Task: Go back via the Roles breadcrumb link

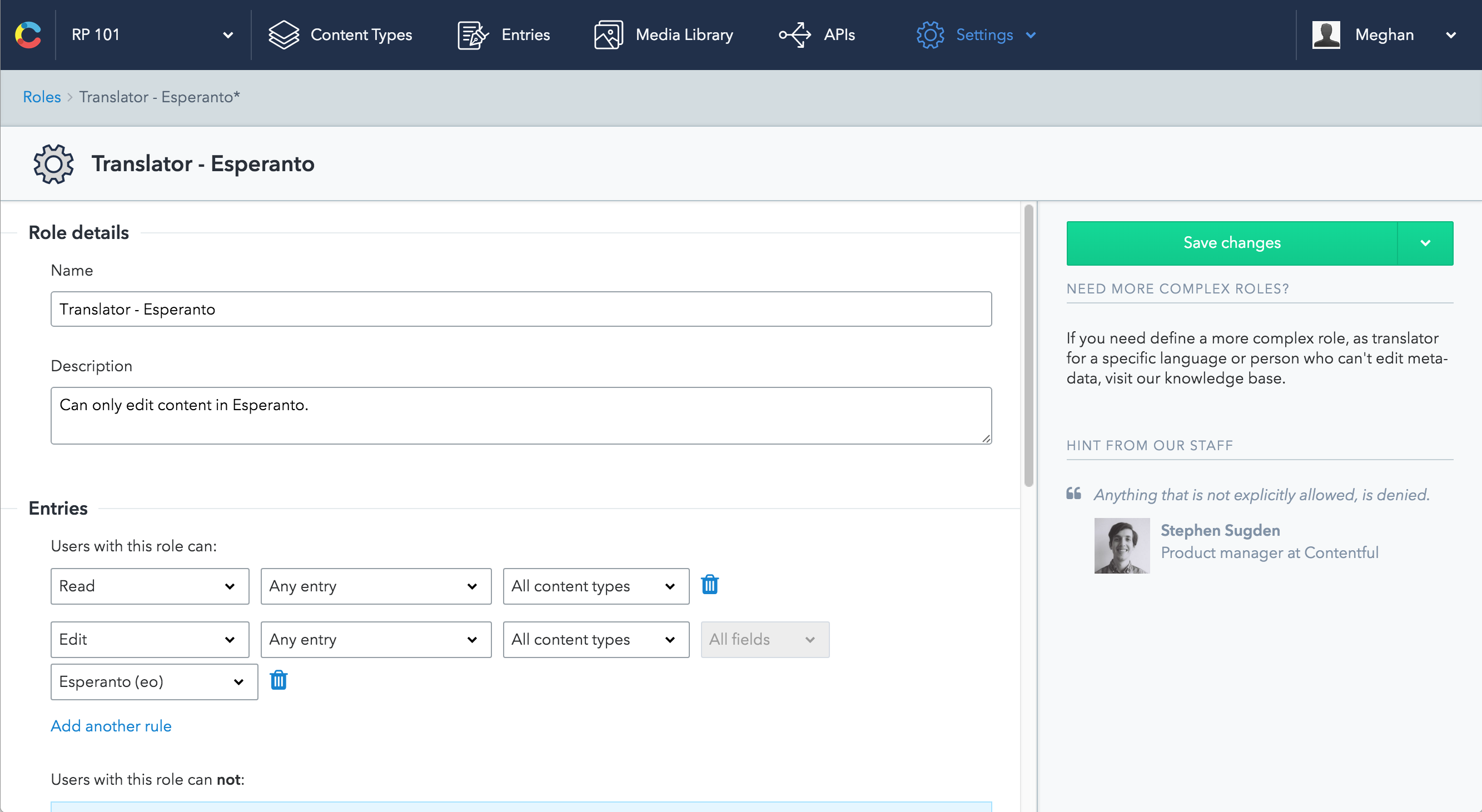Action: [42, 97]
